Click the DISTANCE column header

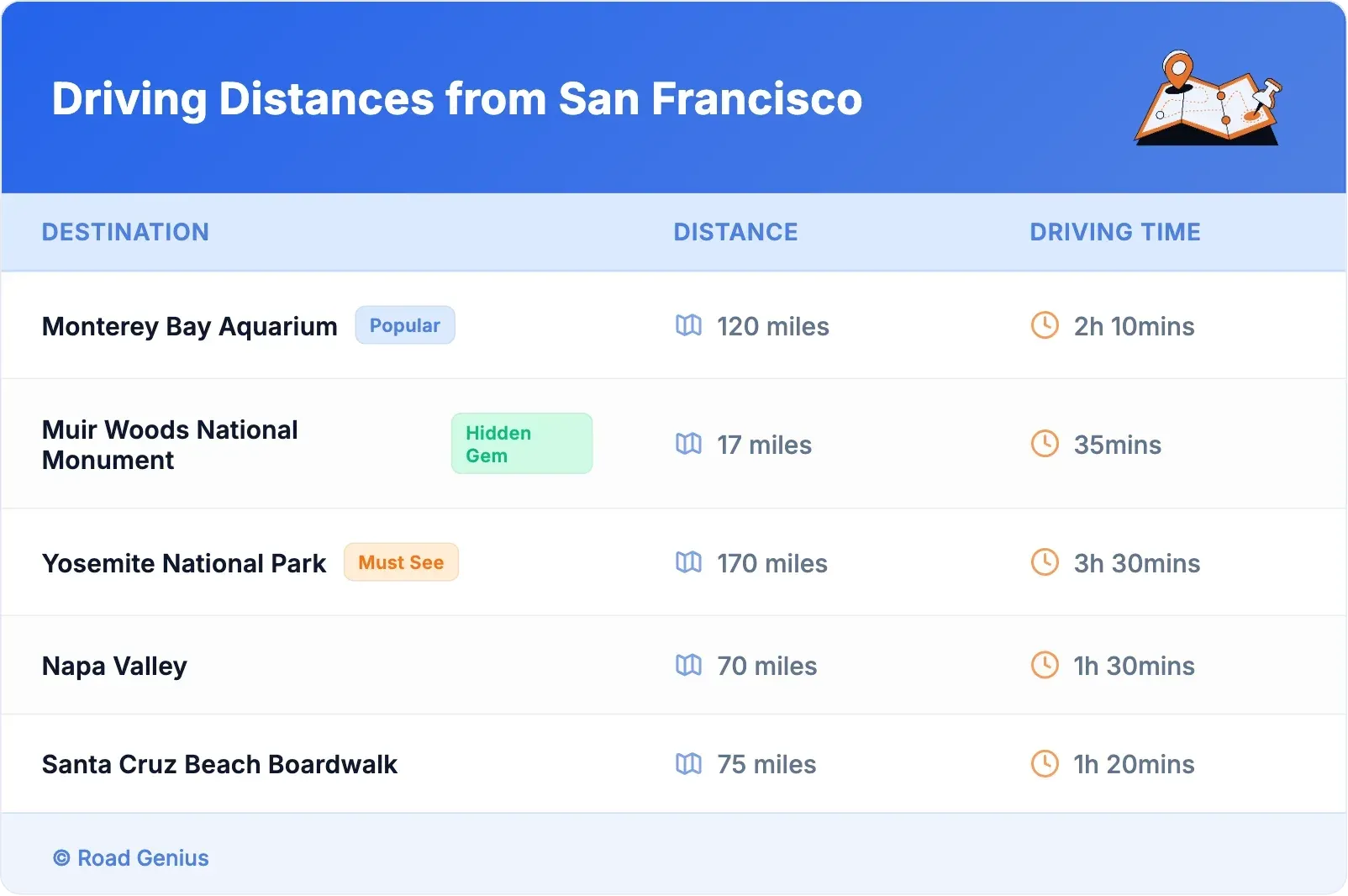[x=735, y=232]
